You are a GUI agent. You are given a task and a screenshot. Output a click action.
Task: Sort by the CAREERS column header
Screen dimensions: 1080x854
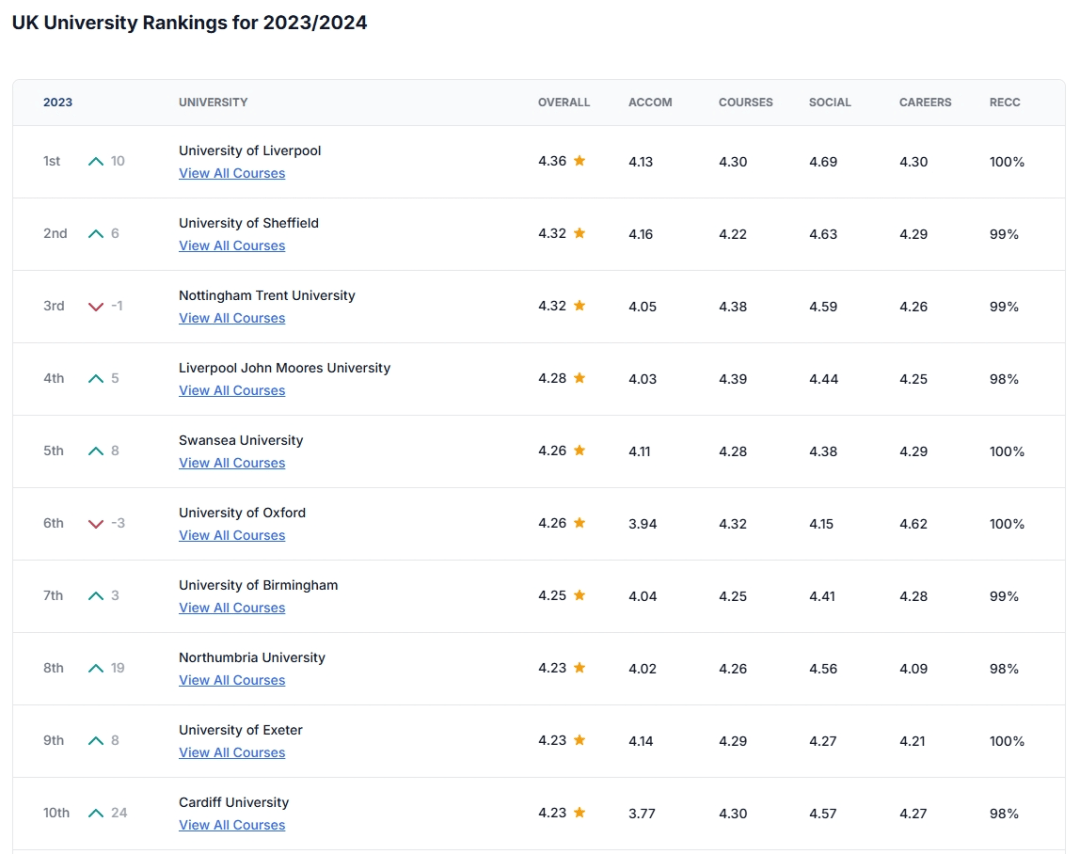925,102
